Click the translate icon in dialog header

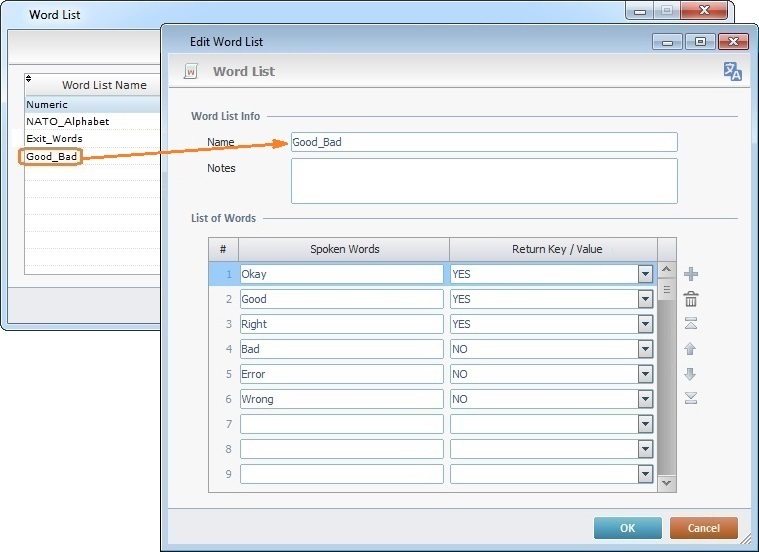coord(733,71)
